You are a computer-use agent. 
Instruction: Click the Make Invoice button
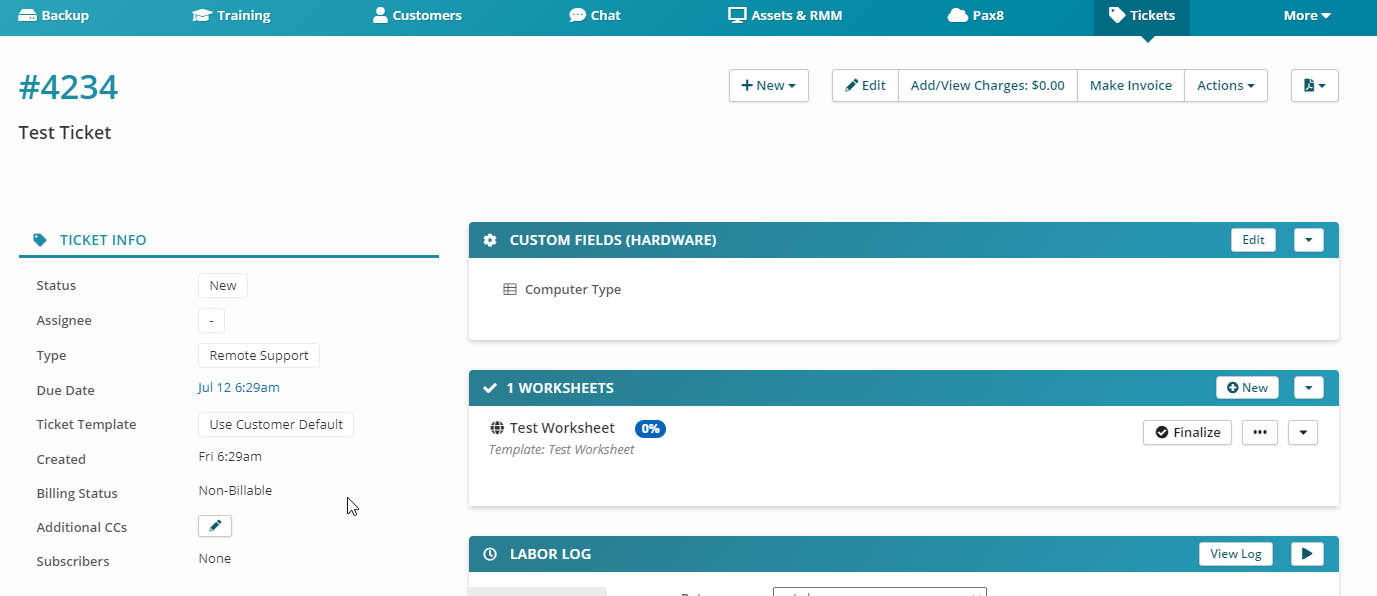tap(1130, 86)
